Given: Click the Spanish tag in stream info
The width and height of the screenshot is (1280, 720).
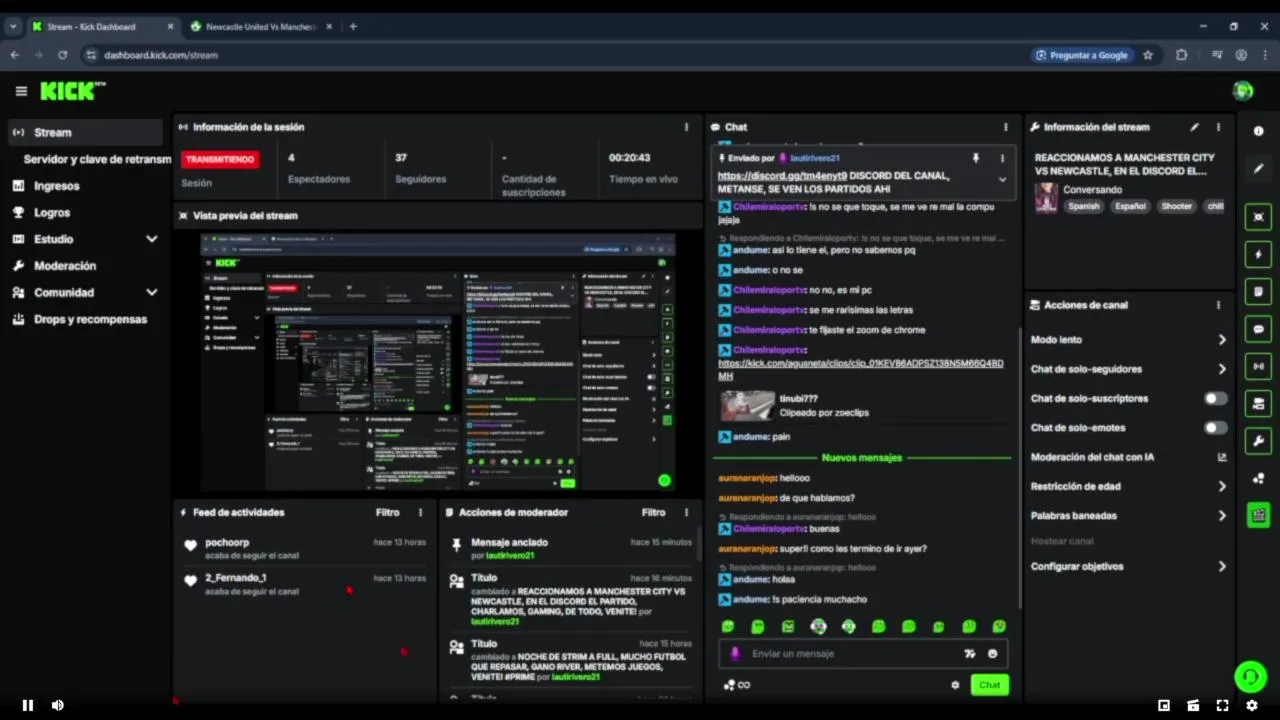Looking at the screenshot, I should pyautogui.click(x=1083, y=206).
